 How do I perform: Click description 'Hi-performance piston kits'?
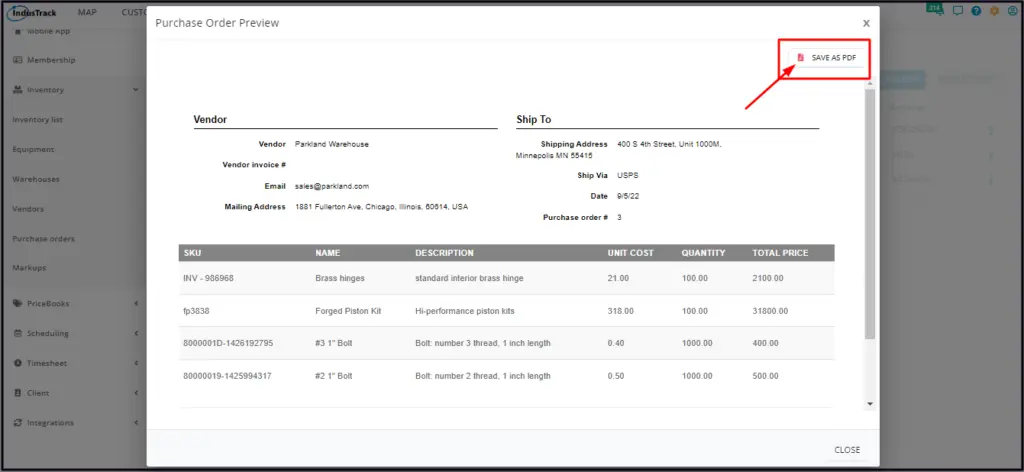tap(465, 311)
